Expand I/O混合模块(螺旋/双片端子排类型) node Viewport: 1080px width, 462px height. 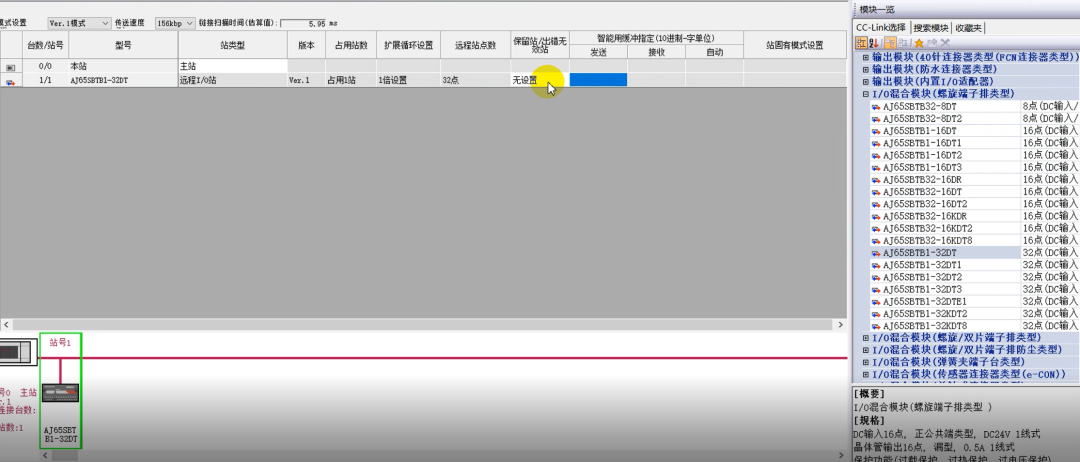point(866,338)
